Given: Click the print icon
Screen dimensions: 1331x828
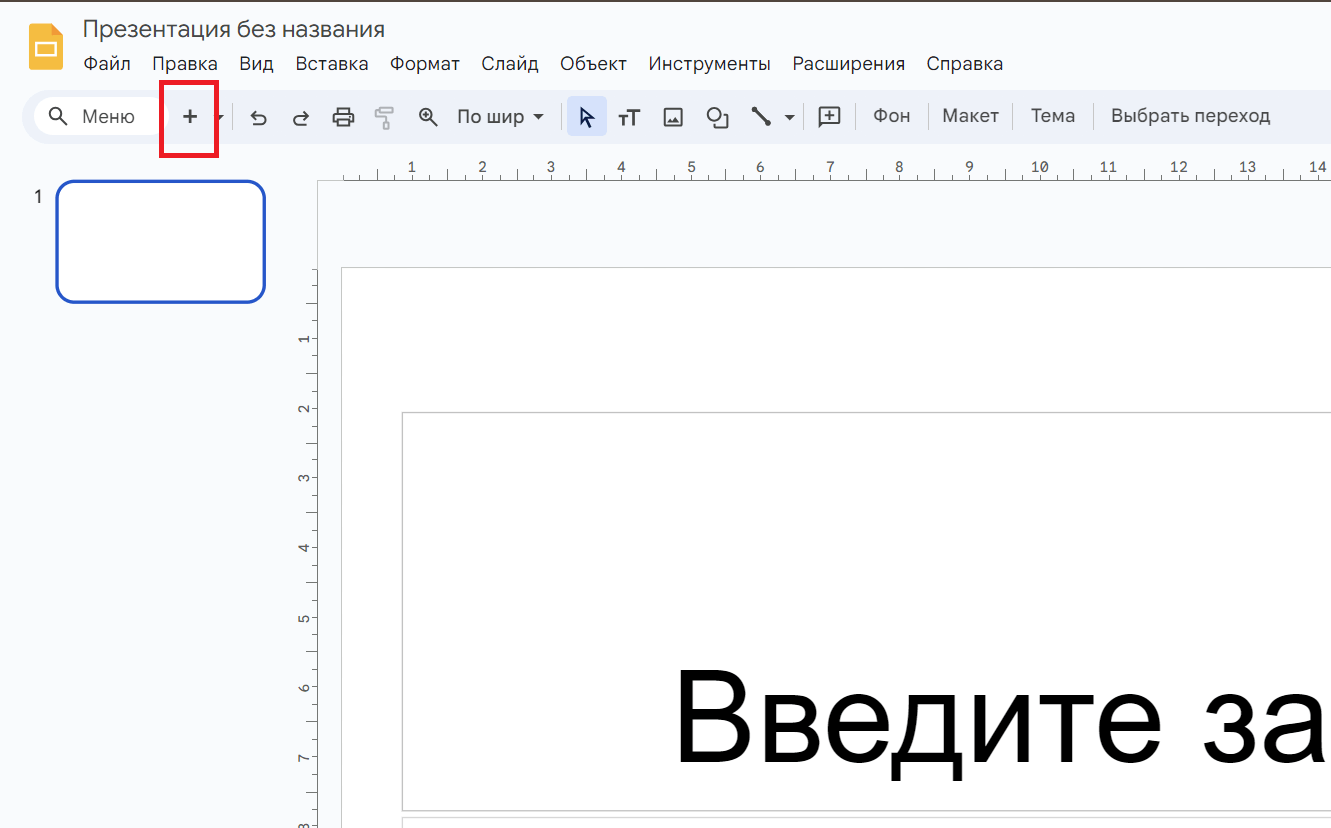Looking at the screenshot, I should [x=343, y=116].
